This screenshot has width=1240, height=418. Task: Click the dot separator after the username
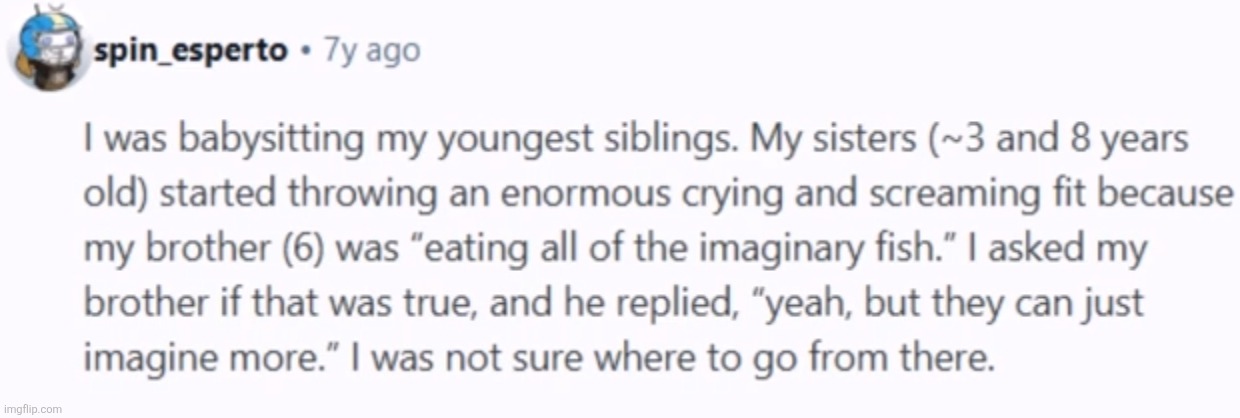(305, 52)
